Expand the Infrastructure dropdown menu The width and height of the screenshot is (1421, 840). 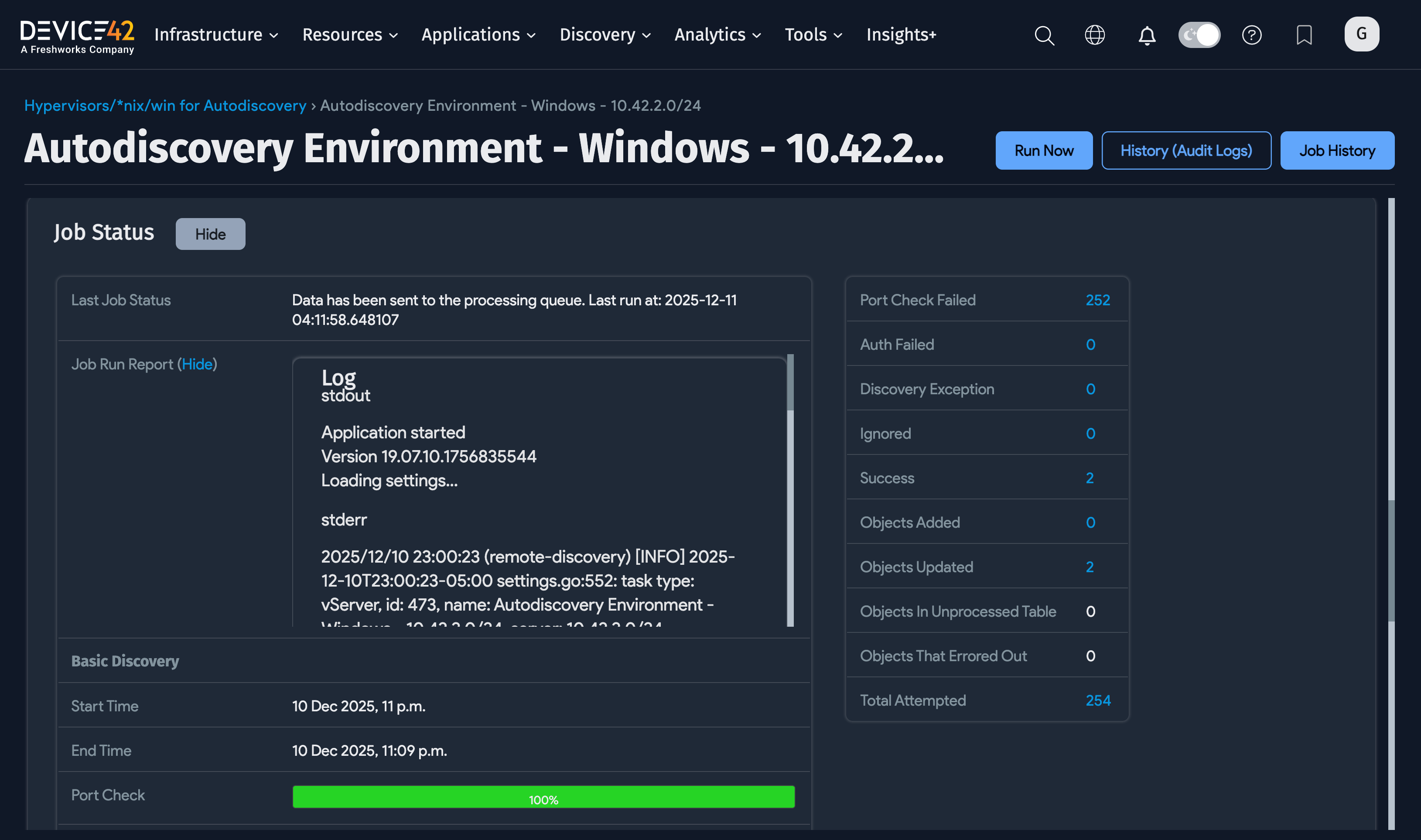[216, 34]
